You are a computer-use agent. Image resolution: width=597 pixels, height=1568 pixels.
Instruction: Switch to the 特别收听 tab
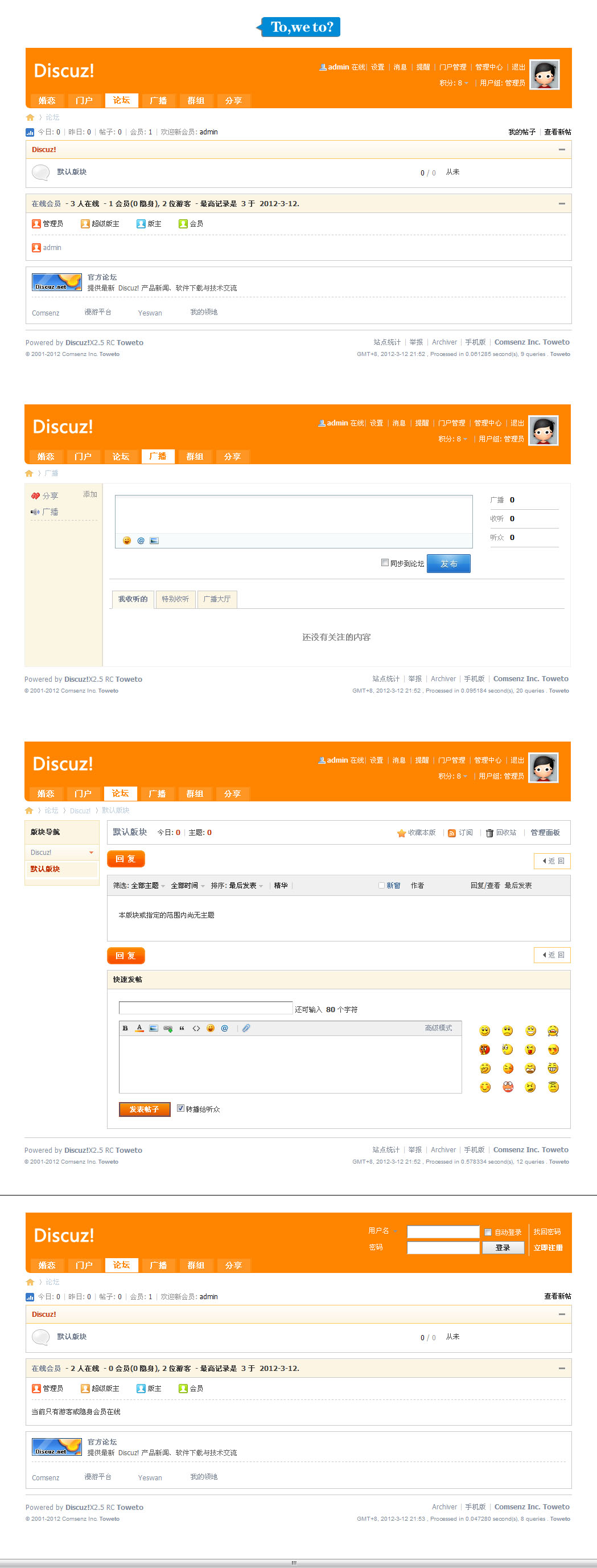[175, 600]
